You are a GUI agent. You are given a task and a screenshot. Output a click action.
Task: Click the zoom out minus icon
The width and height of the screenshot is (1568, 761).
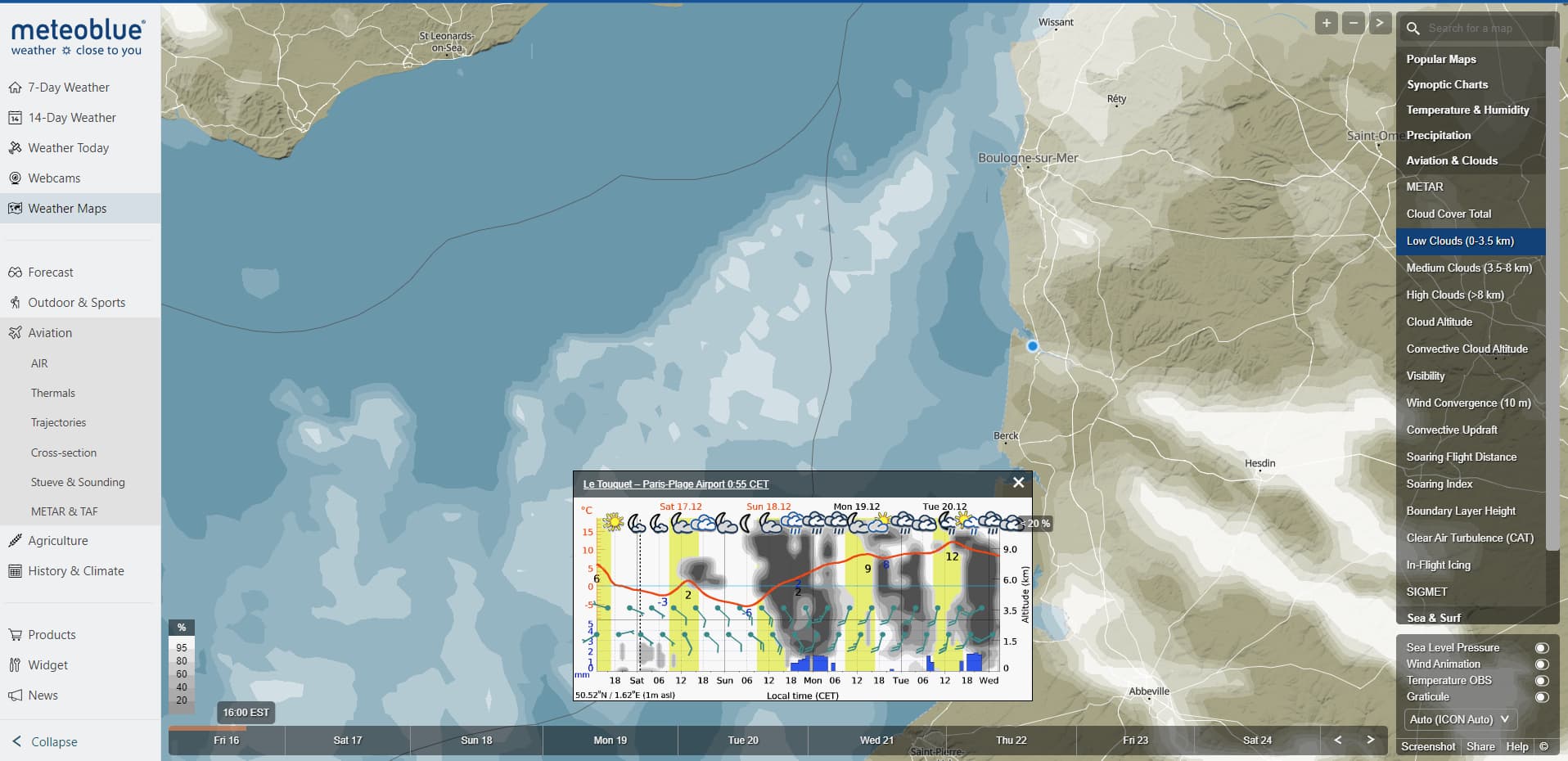[1354, 23]
